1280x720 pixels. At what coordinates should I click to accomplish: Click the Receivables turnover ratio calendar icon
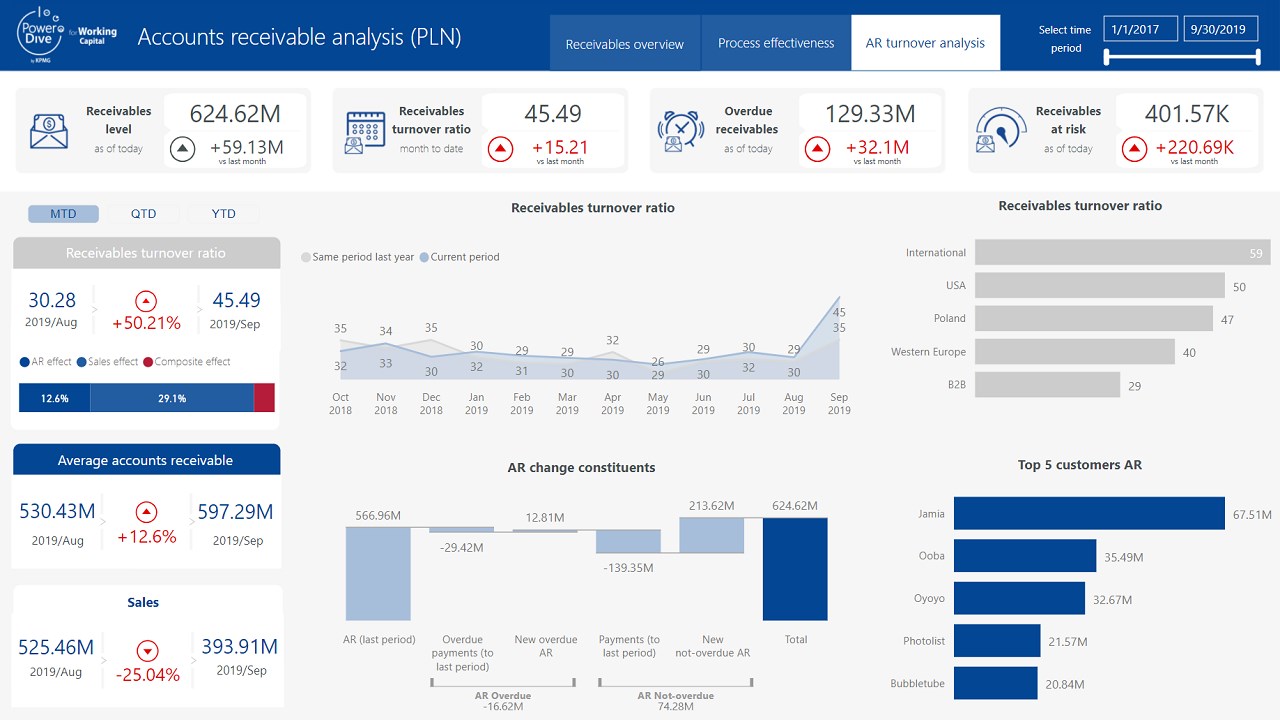coord(365,131)
